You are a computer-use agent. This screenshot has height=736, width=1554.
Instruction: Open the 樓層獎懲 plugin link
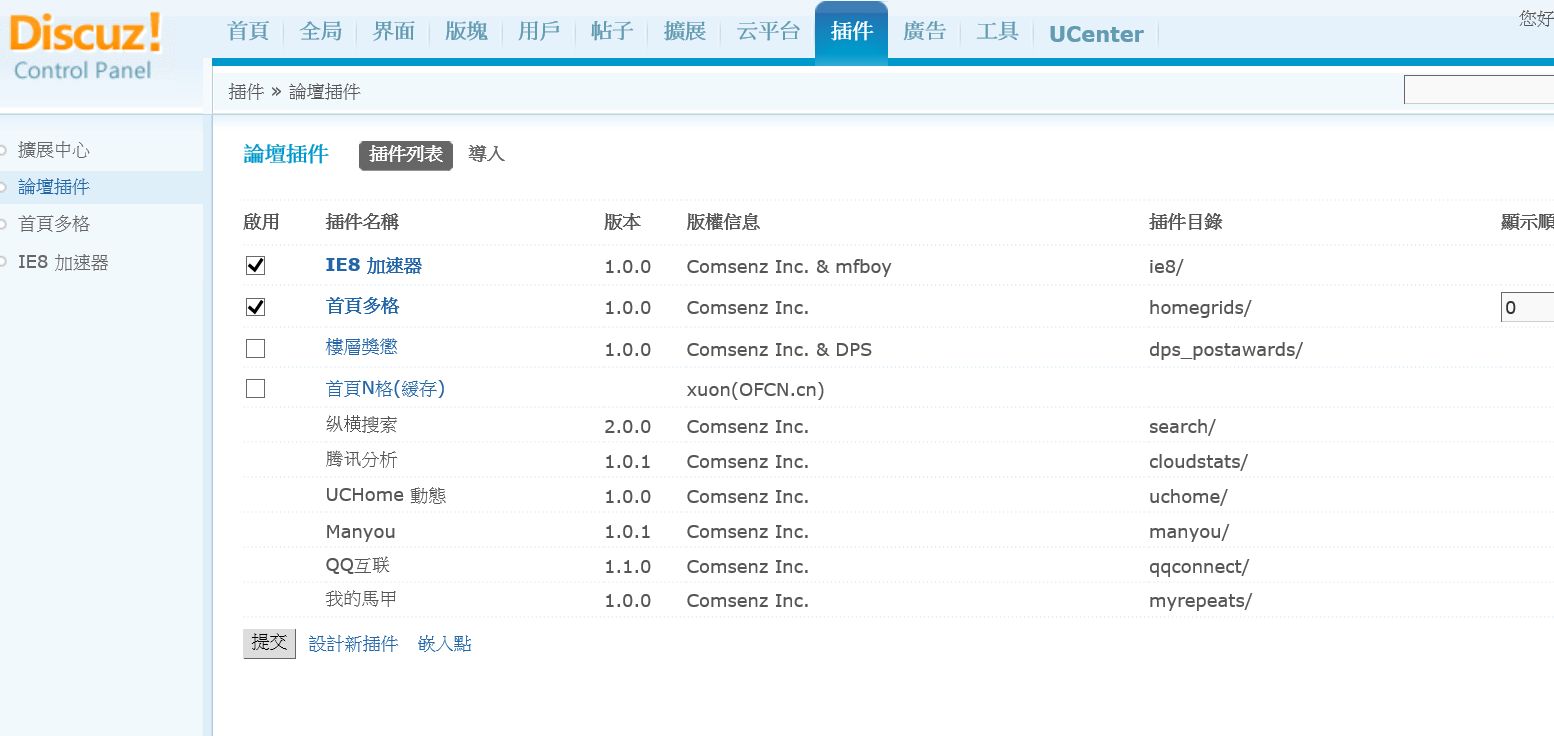[x=362, y=347]
